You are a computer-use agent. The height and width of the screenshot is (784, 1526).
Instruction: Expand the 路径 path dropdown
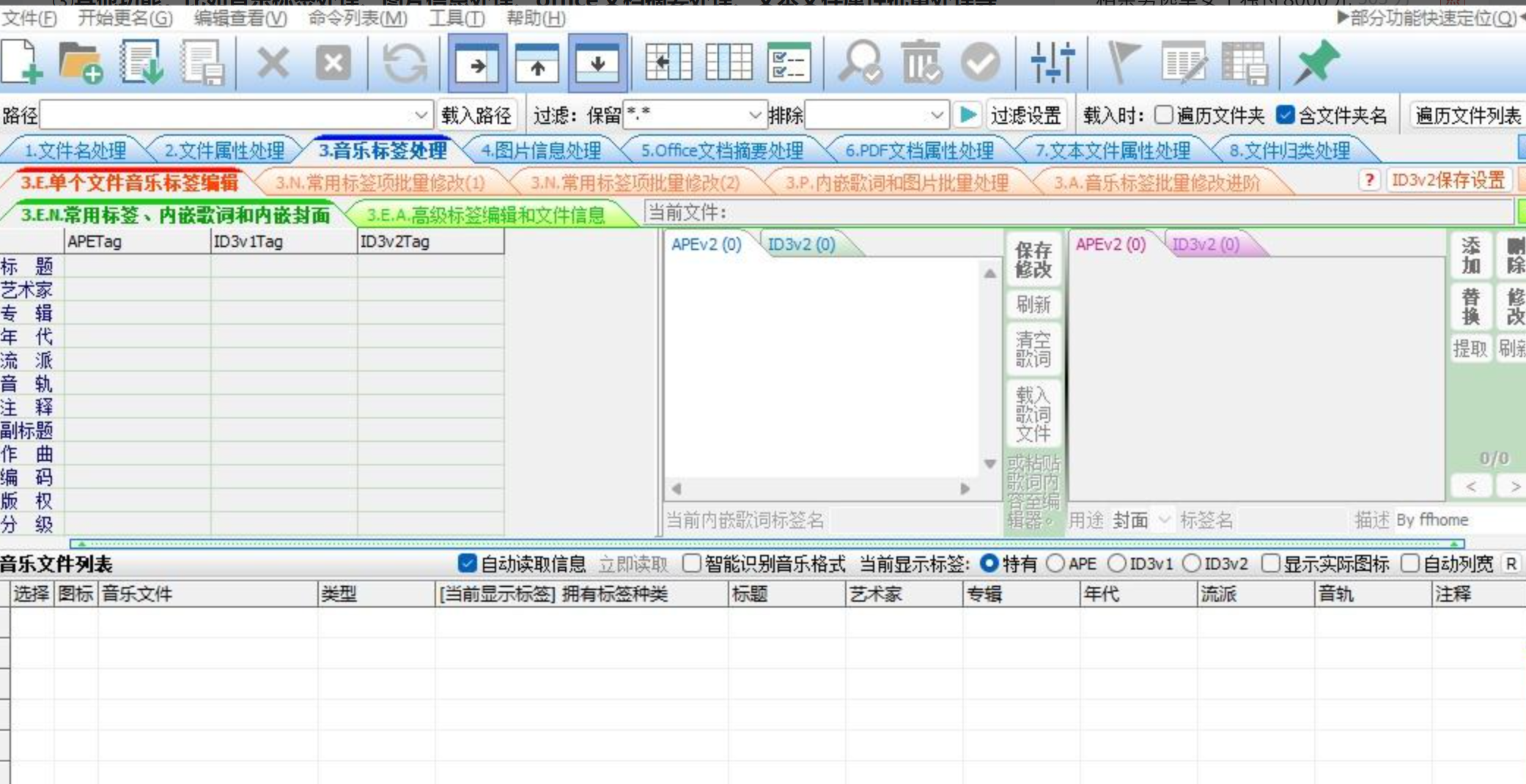421,115
